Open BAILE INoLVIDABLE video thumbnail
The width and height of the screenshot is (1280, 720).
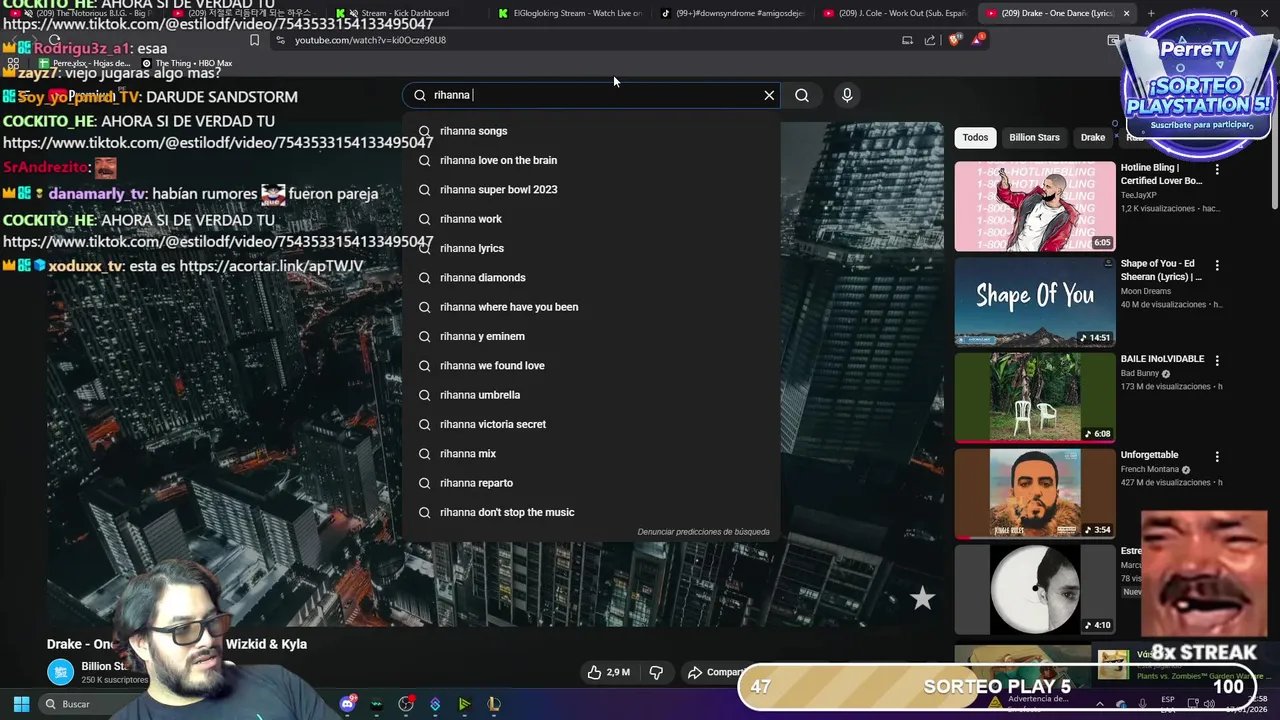1035,397
